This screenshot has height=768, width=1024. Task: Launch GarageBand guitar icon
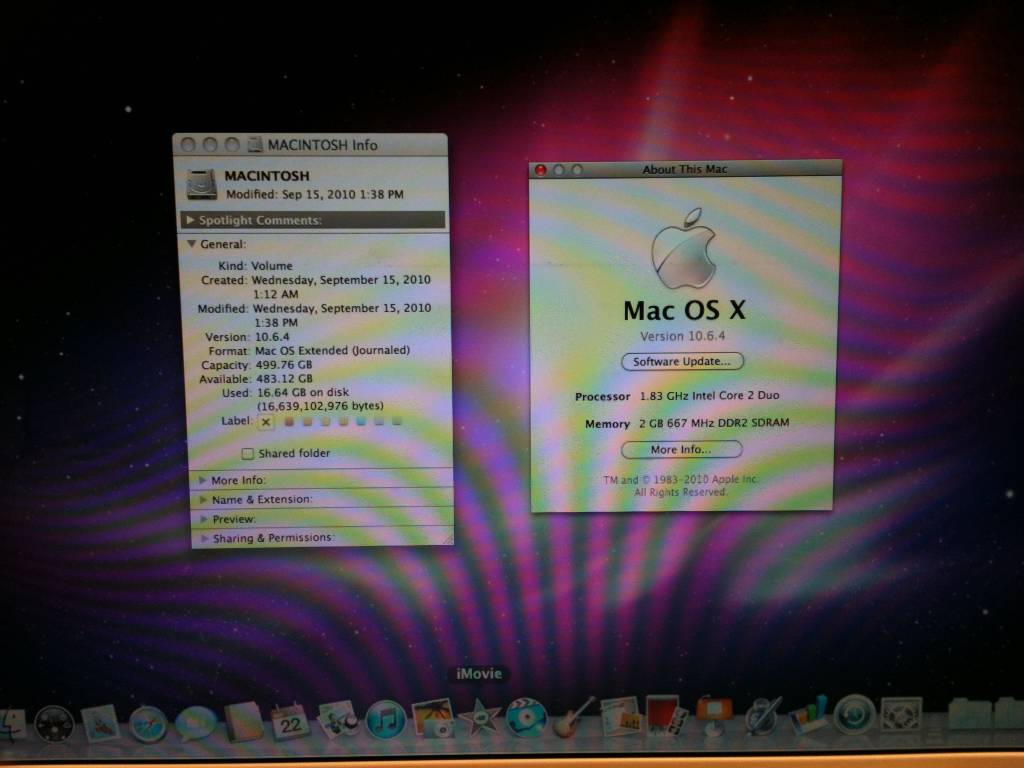(574, 717)
